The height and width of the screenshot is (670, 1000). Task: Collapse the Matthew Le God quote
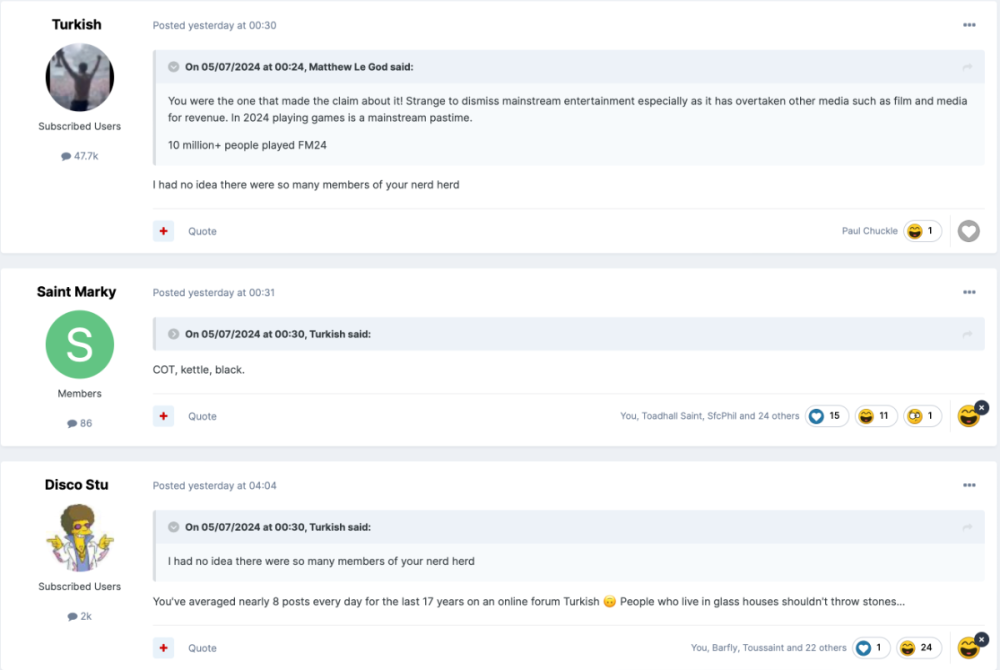[174, 67]
